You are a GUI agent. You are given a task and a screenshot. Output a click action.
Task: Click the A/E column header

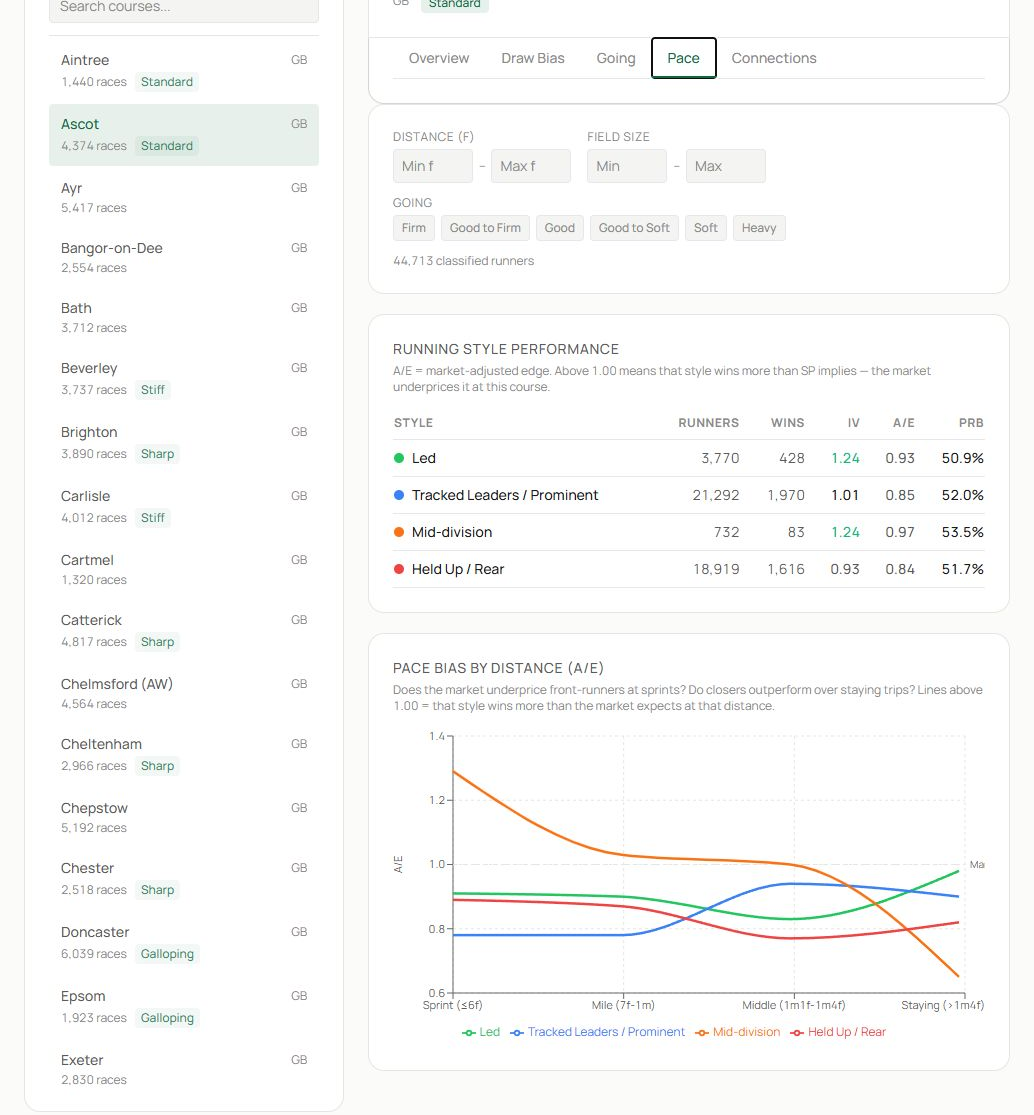pos(904,422)
